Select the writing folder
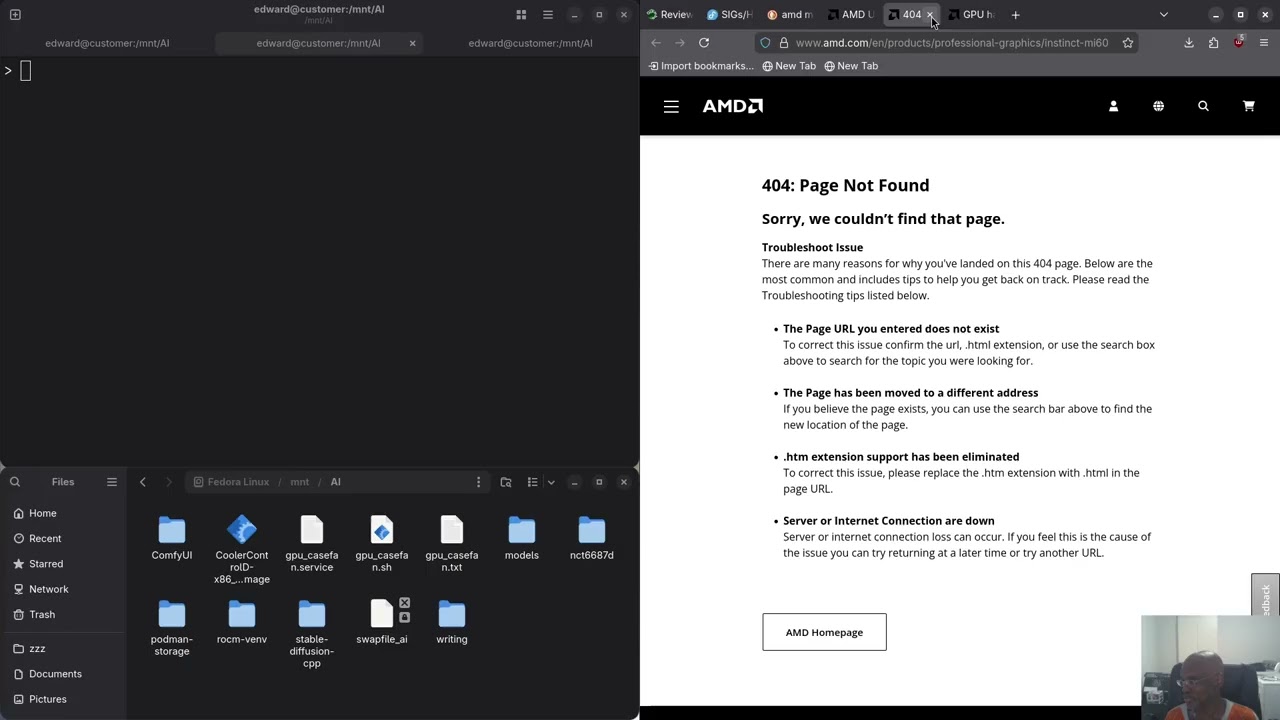Screen dimensions: 1280x720 click(x=452, y=622)
